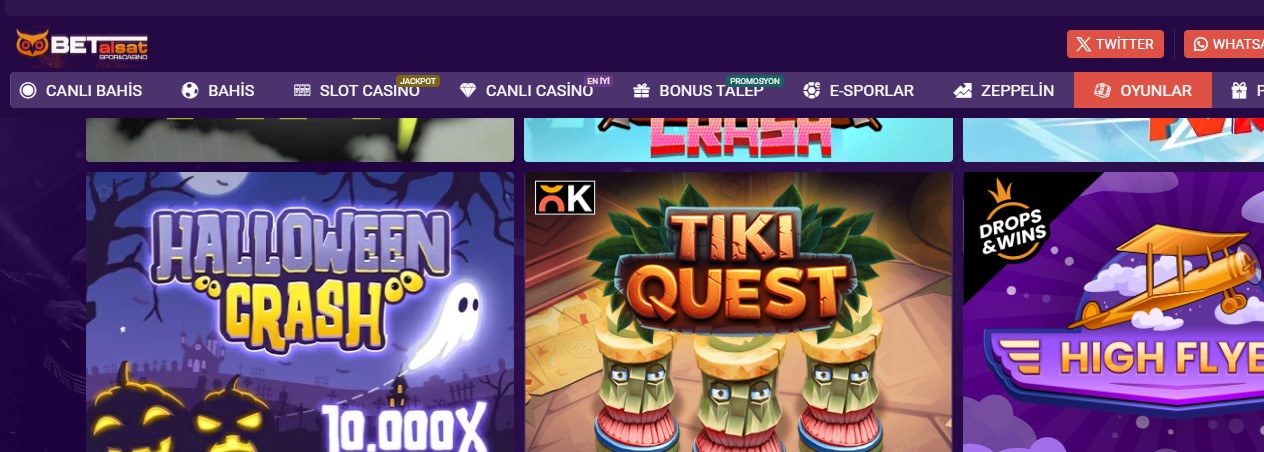This screenshot has height=452, width=1264.
Task: Open the Canlı Bahis menu item
Action: (x=81, y=91)
